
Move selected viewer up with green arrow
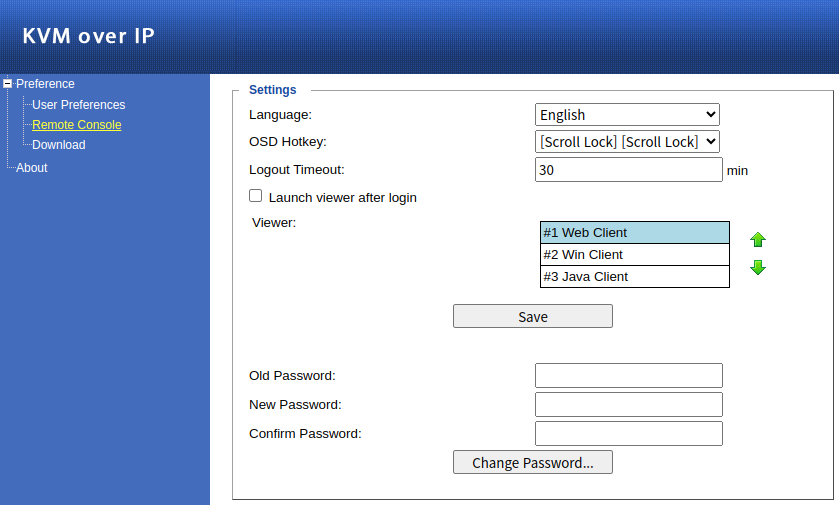point(758,240)
